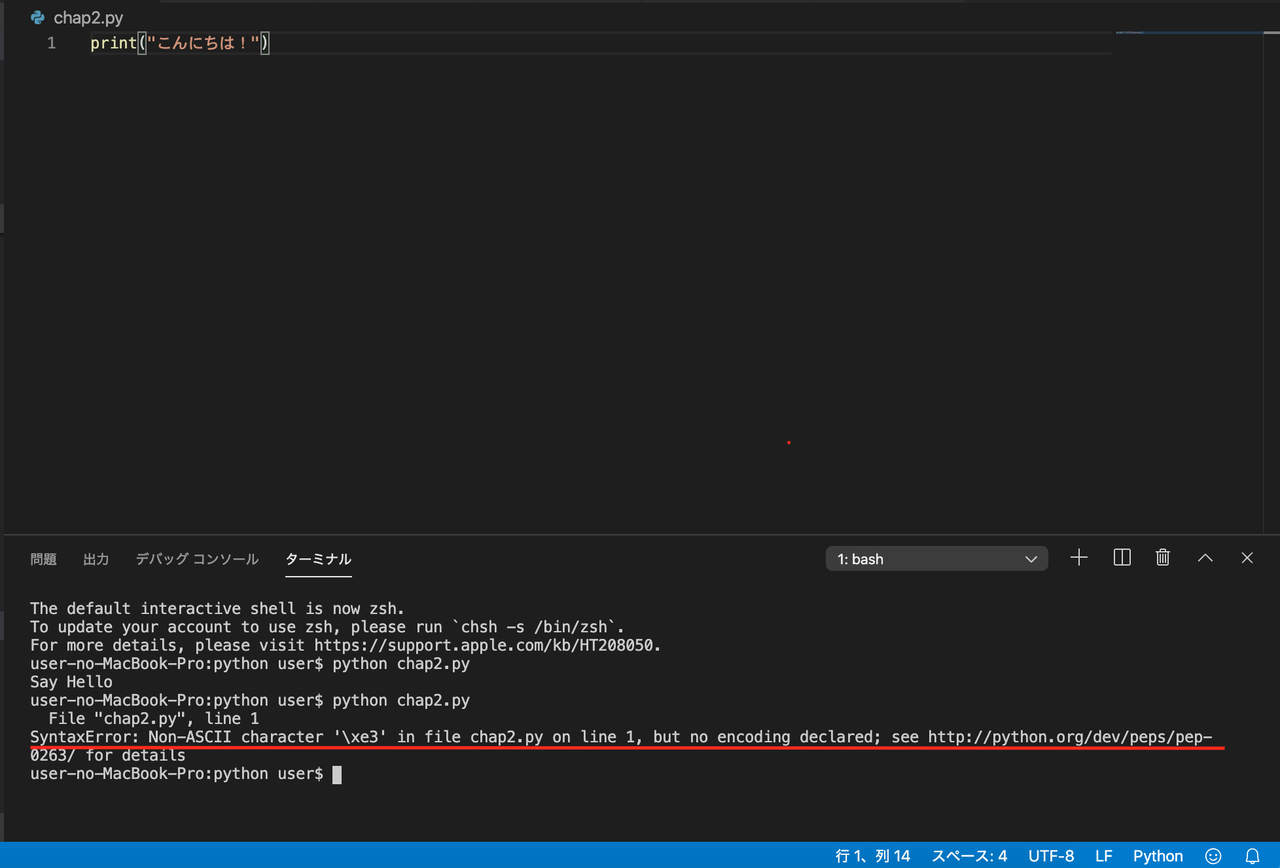Select the ターミナル panel tab

(x=318, y=559)
